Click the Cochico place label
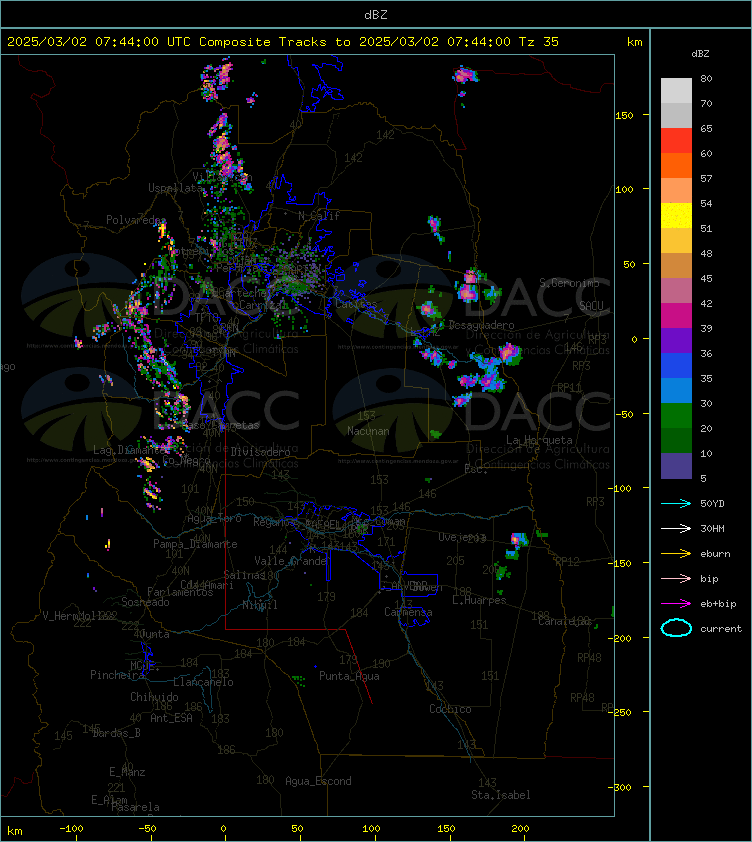The width and height of the screenshot is (752, 842). (x=450, y=709)
